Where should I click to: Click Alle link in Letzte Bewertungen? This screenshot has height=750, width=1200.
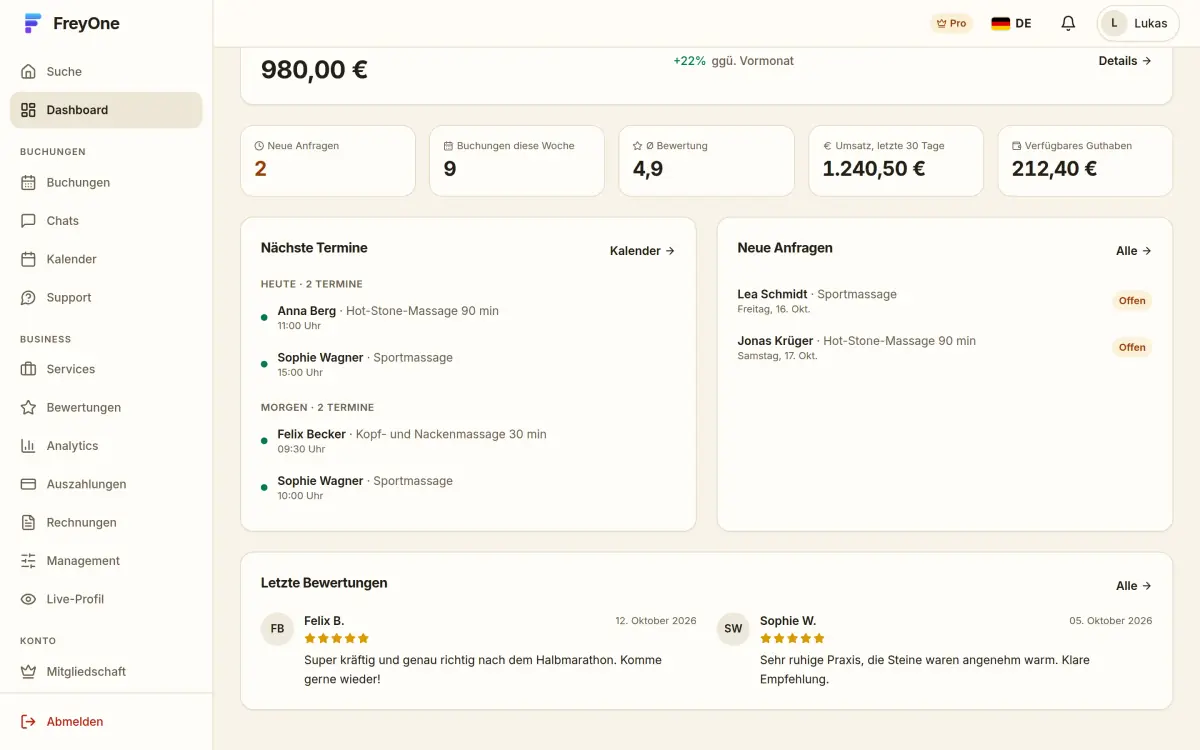[x=1134, y=586]
